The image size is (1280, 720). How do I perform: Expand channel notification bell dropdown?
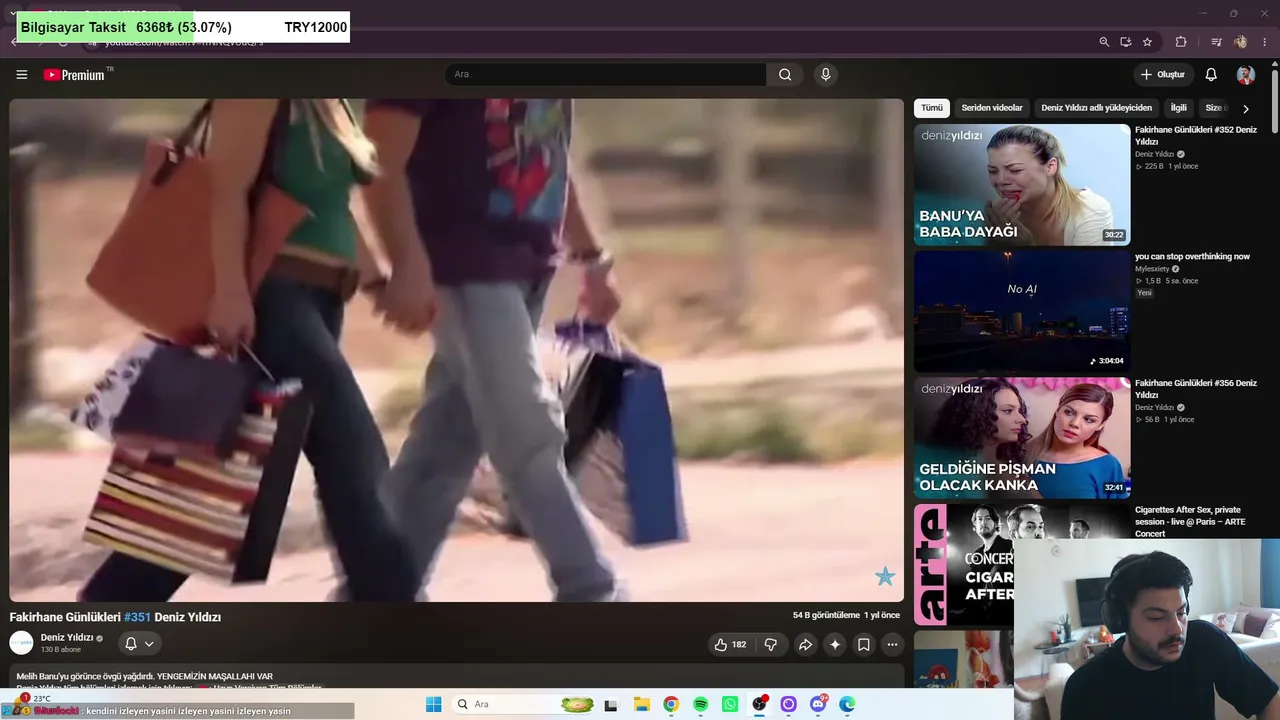[x=139, y=644]
